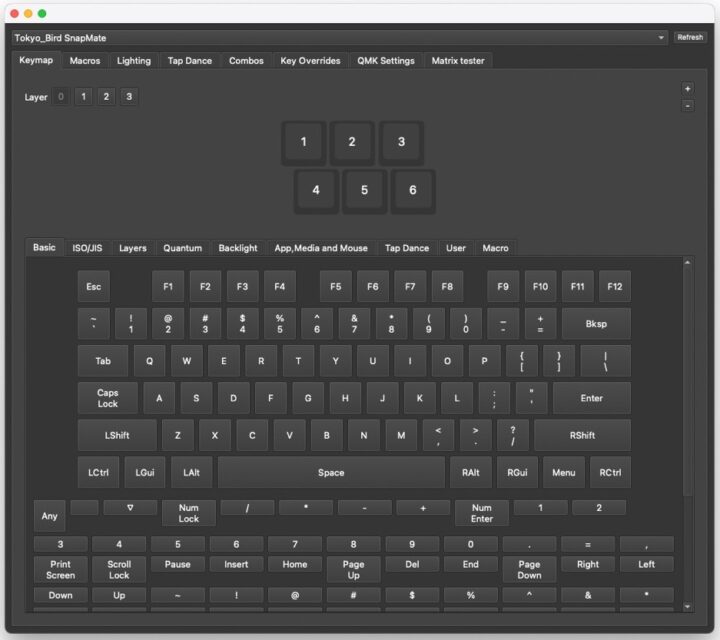
Task: Switch to layer 2
Action: [105, 97]
